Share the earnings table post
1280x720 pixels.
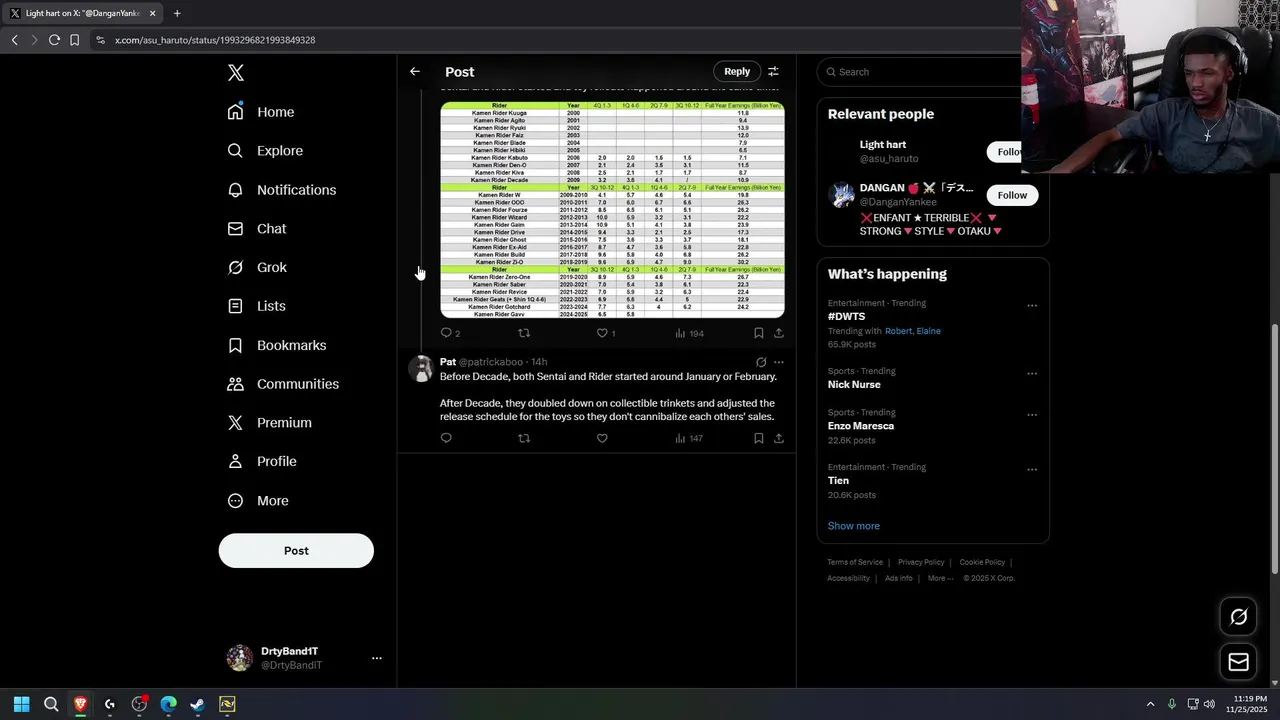click(779, 333)
